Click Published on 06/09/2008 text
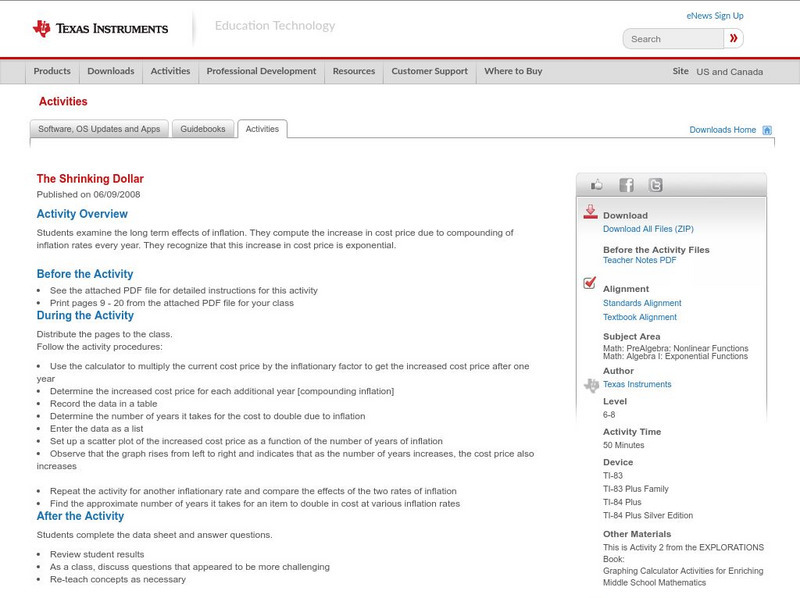 88,194
